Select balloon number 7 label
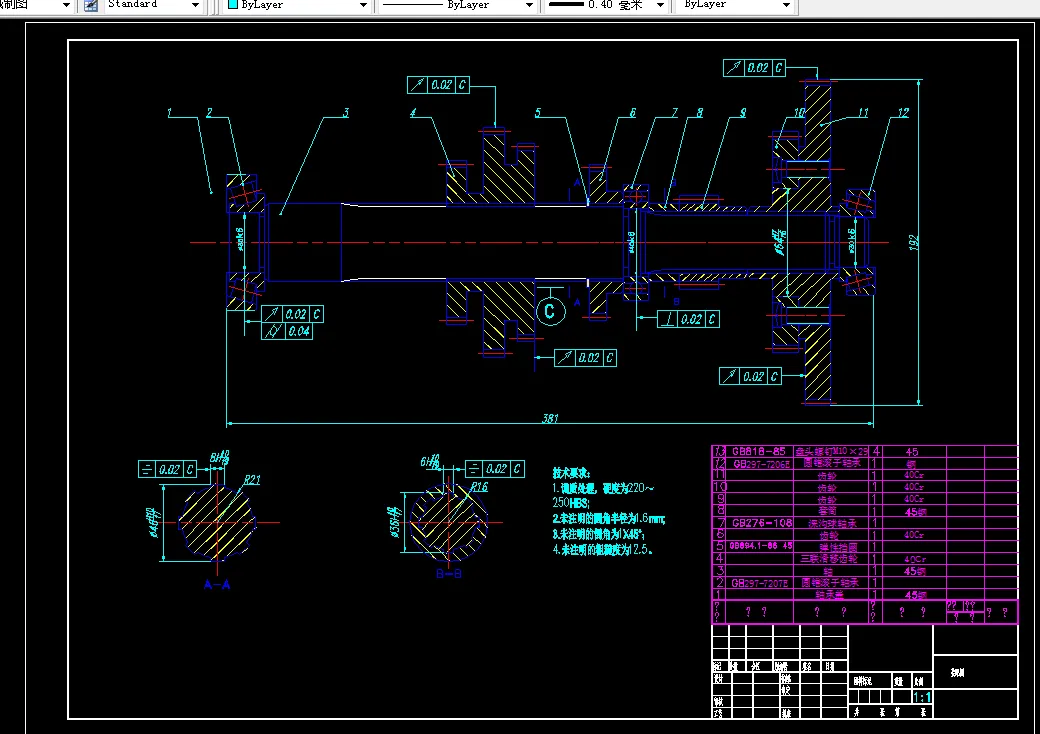The height and width of the screenshot is (734, 1040). click(675, 113)
